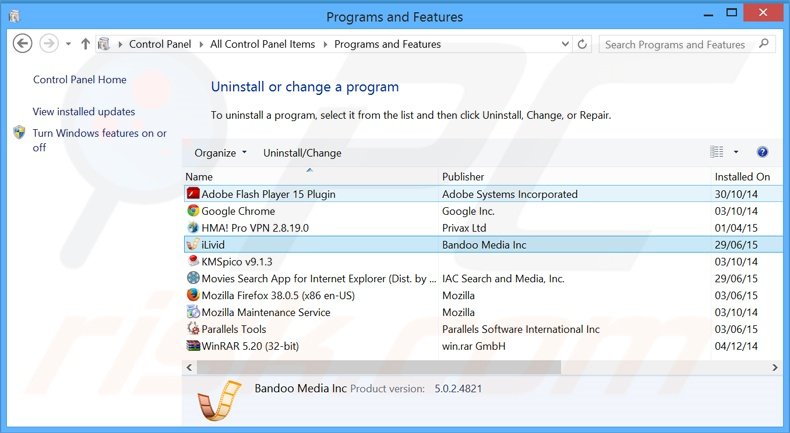Image resolution: width=790 pixels, height=433 pixels.
Task: Click the change view icon
Action: pyautogui.click(x=716, y=152)
